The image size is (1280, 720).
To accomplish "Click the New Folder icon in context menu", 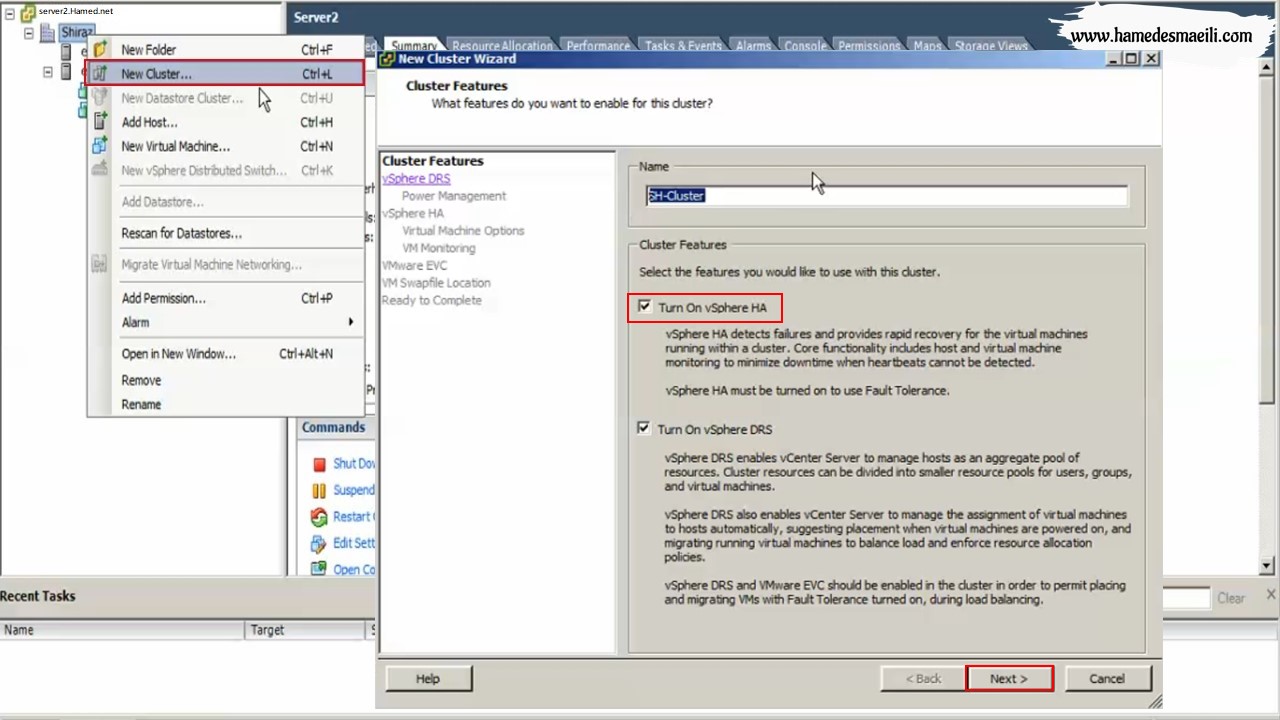I will click(x=100, y=49).
